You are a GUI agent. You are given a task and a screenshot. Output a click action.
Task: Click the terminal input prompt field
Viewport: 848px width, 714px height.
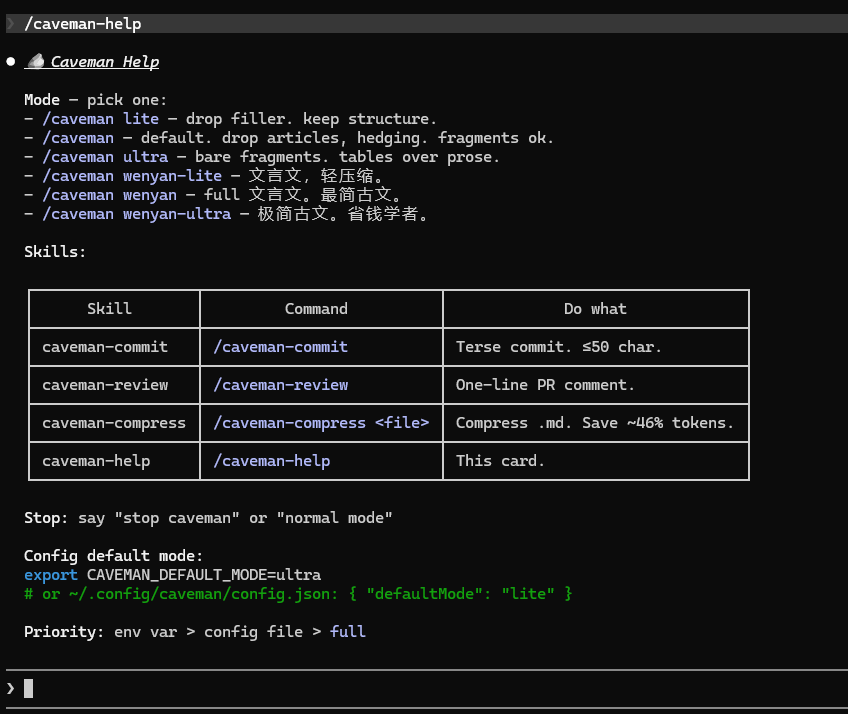pyautogui.click(x=427, y=689)
